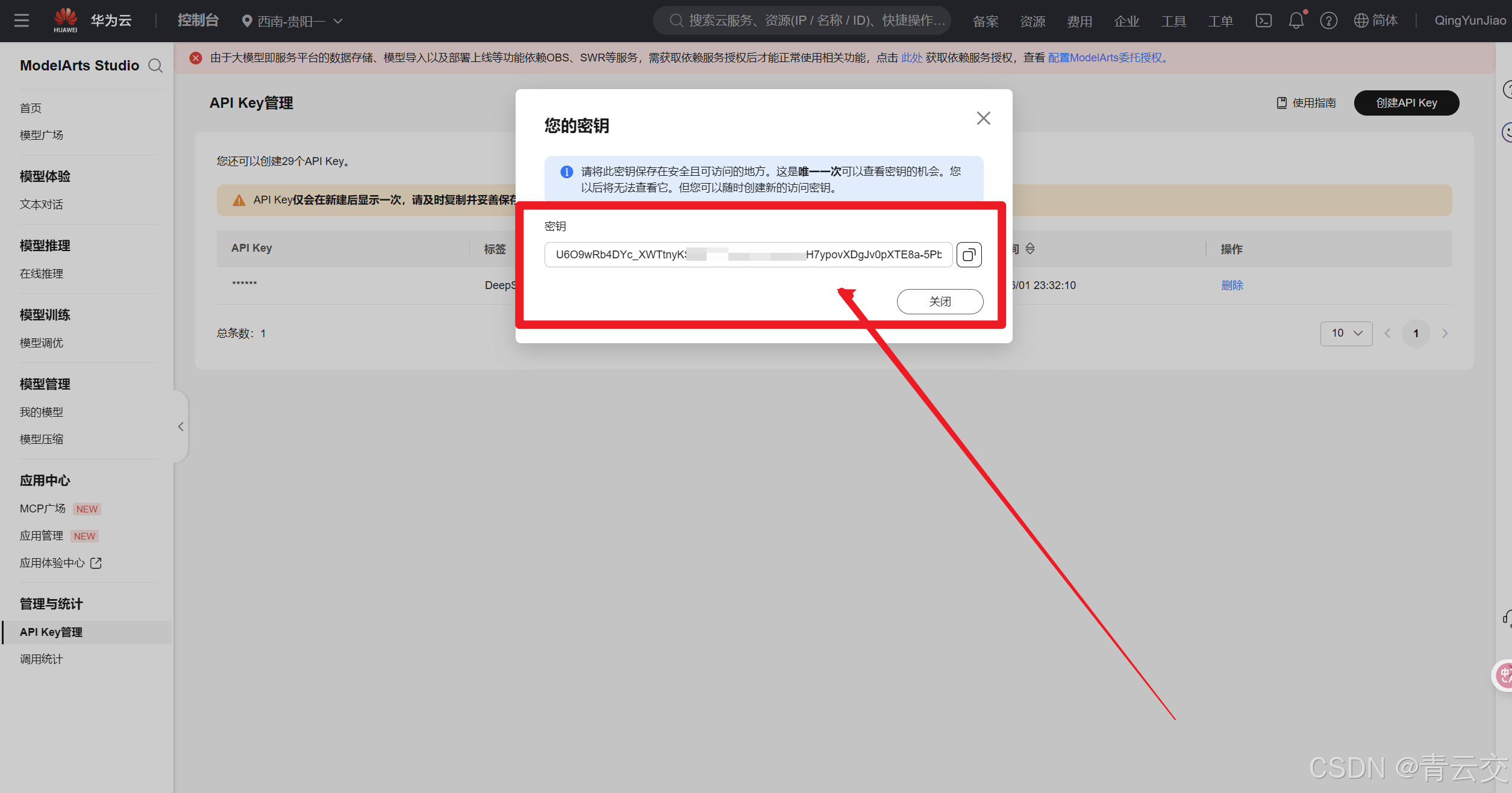This screenshot has width=1512, height=793.
Task: Open 文本对话 in the sidebar
Action: [x=42, y=205]
